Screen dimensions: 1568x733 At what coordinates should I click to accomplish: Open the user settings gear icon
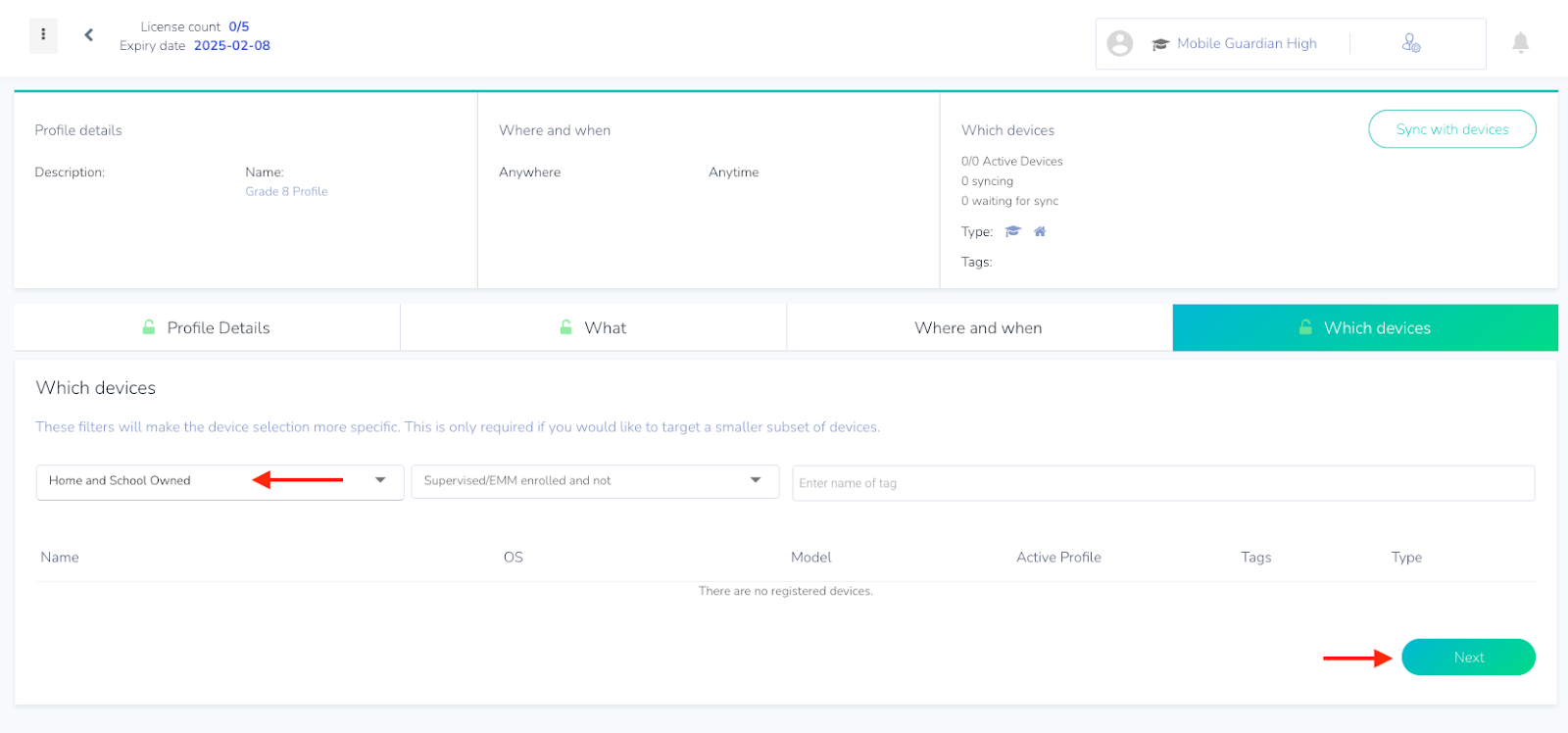click(x=1411, y=43)
